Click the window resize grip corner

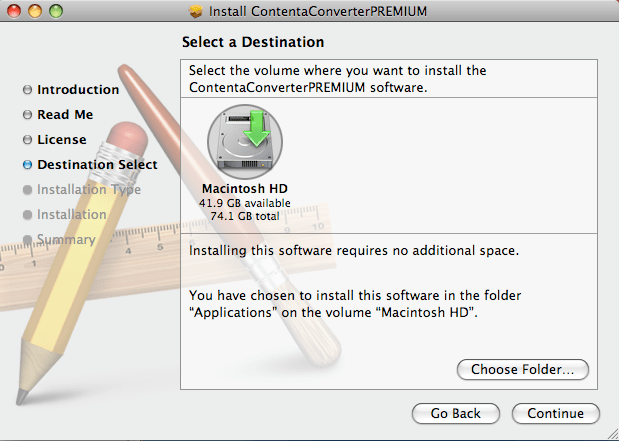coord(612,435)
